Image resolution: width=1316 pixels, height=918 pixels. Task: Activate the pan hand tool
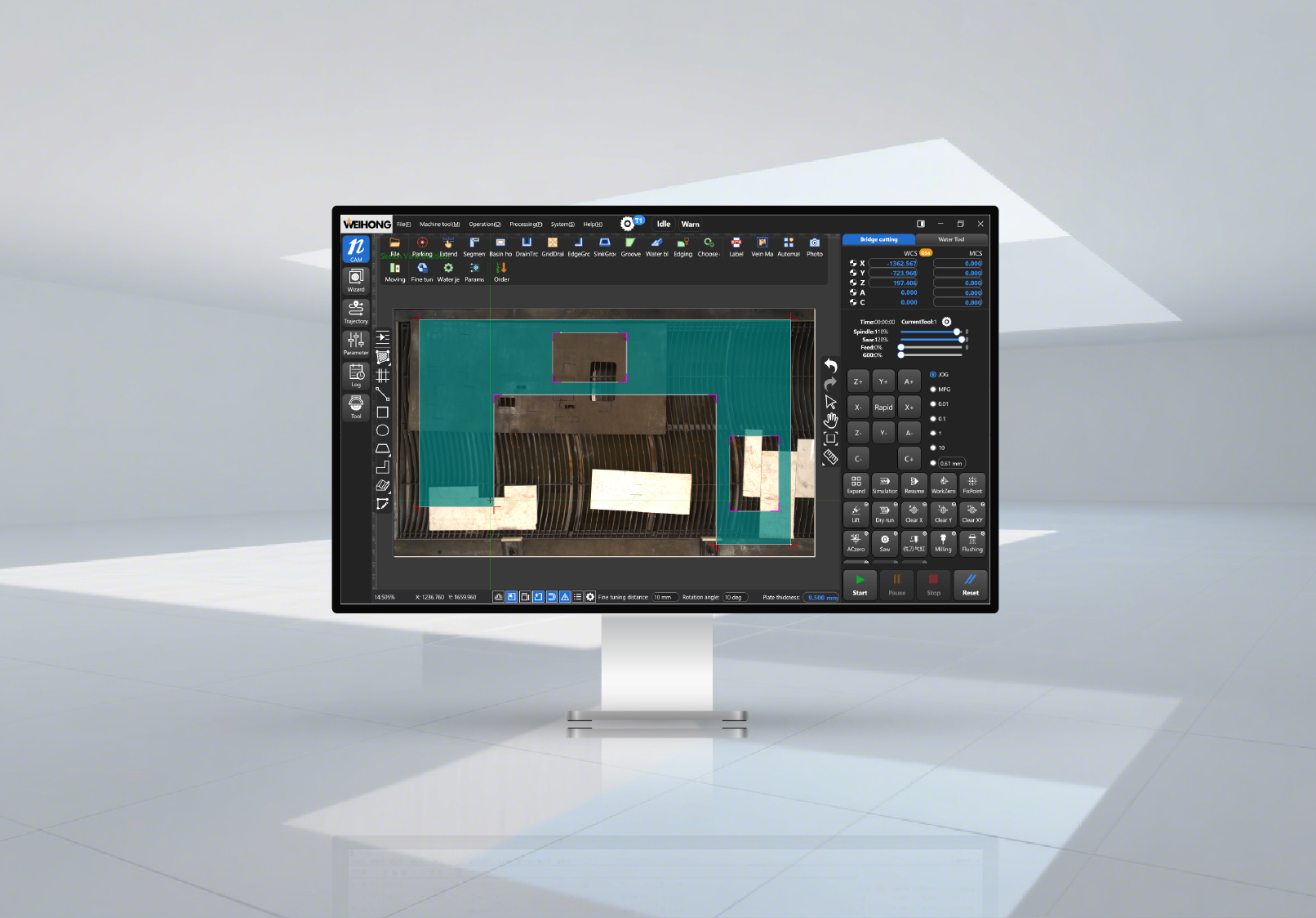tap(830, 420)
